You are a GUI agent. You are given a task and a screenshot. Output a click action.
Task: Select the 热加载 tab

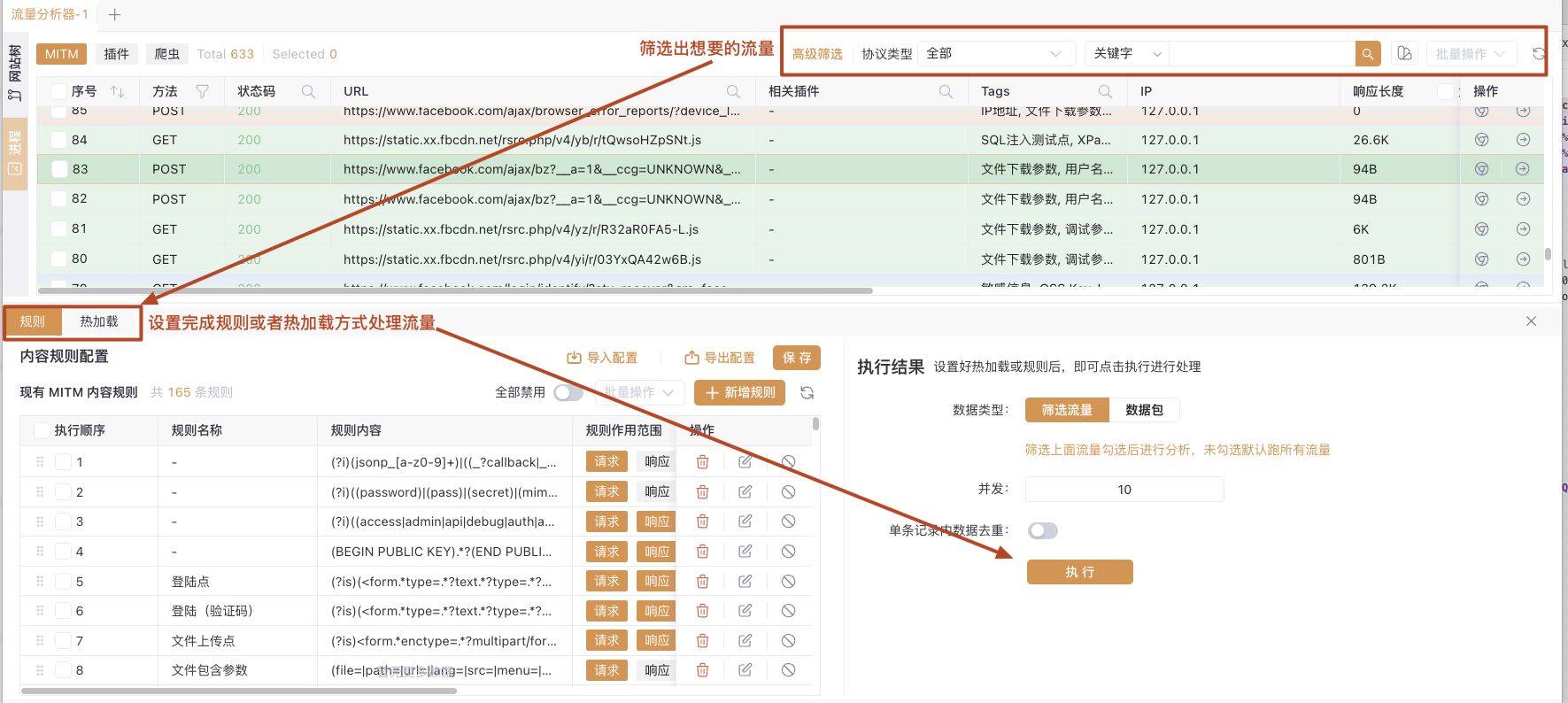[x=99, y=321]
